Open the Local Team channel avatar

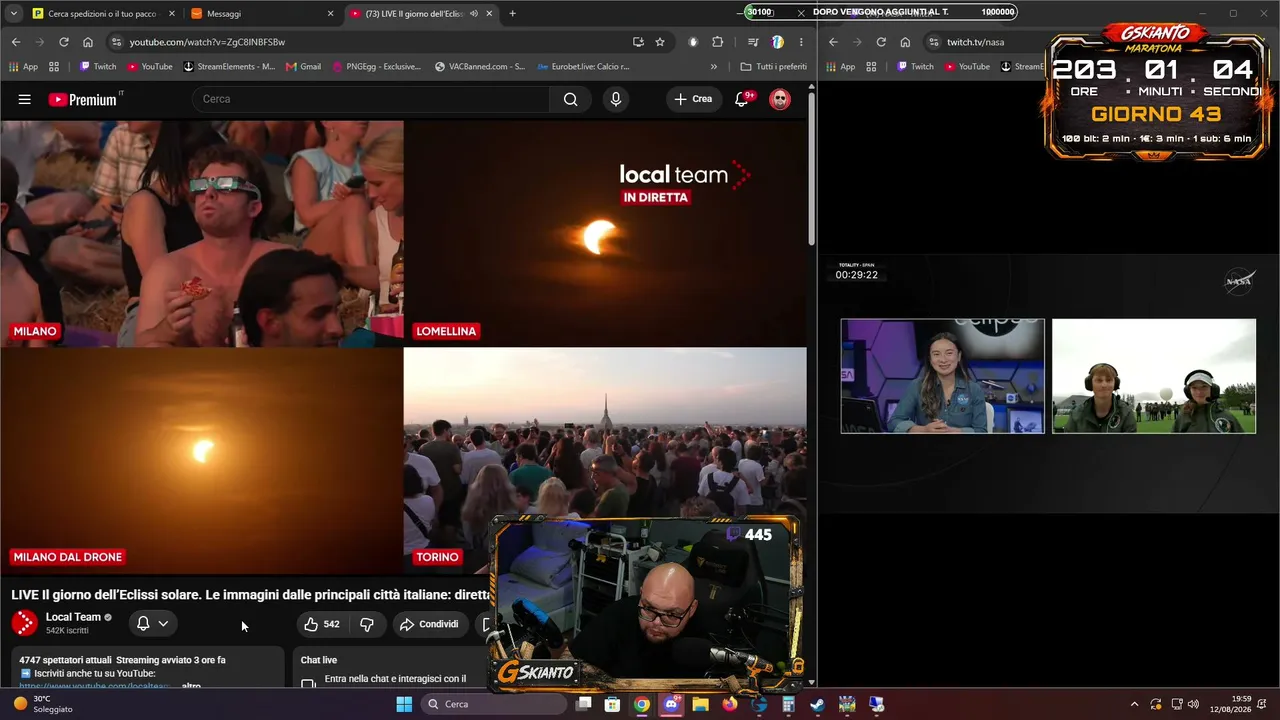click(x=25, y=623)
